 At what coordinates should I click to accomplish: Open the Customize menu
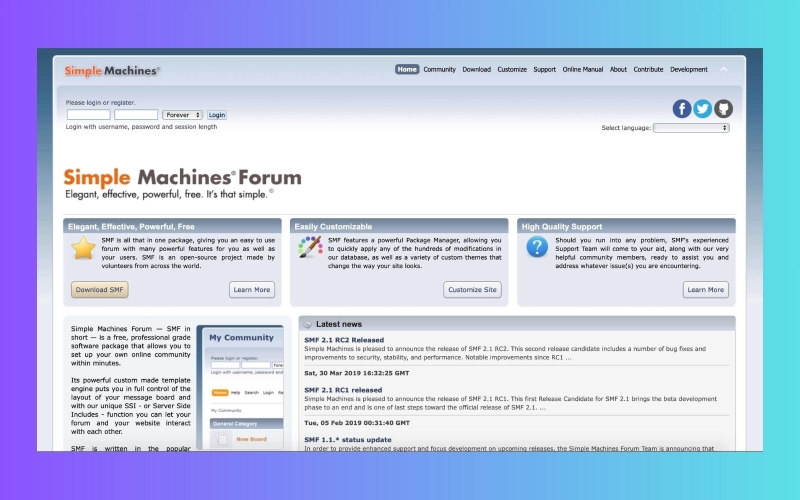(512, 69)
